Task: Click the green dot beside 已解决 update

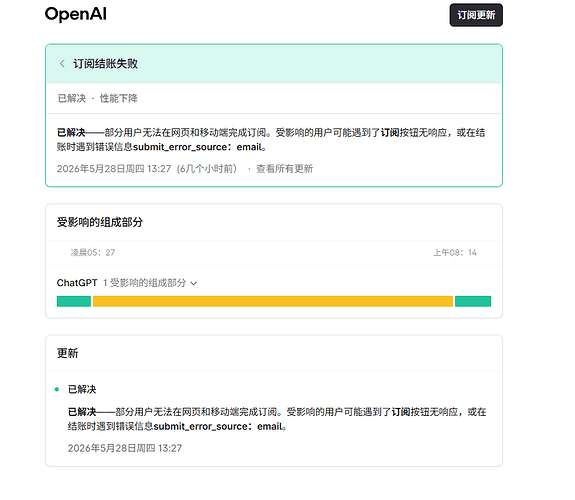Action: (57, 389)
